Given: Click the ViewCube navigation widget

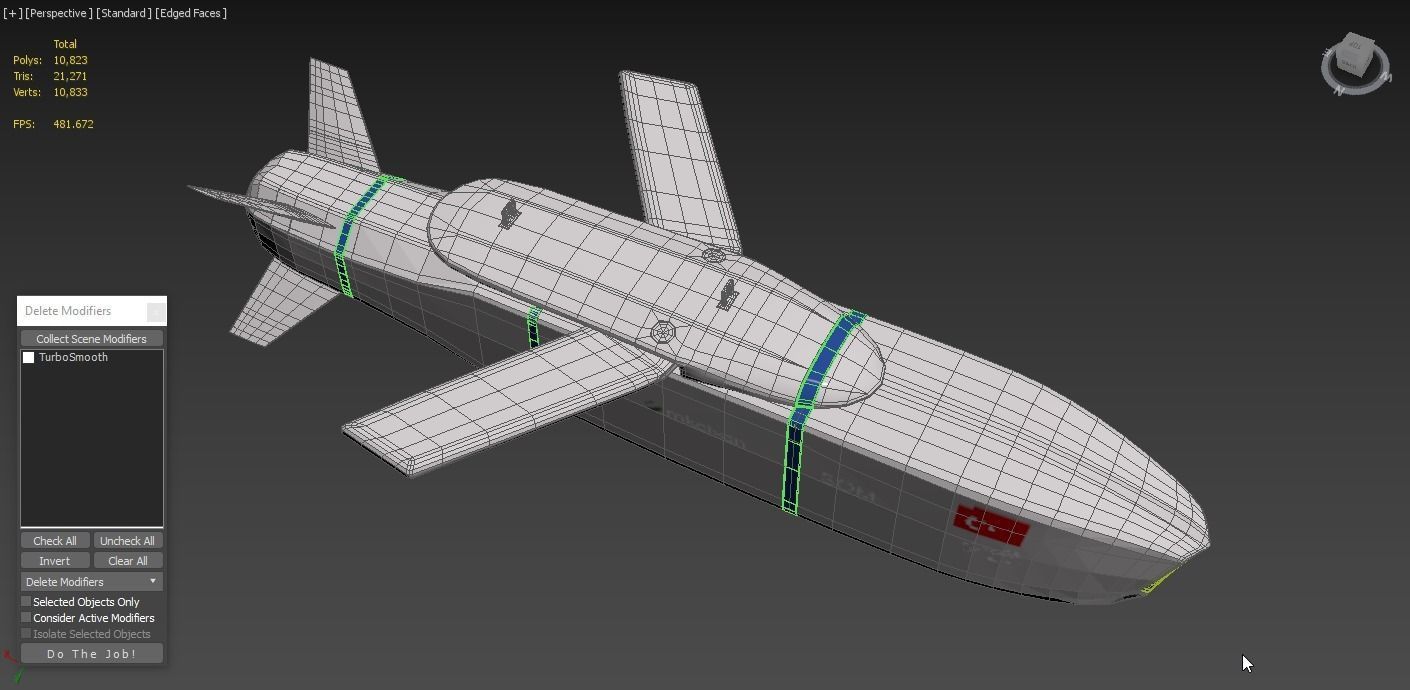Looking at the screenshot, I should [x=1355, y=65].
